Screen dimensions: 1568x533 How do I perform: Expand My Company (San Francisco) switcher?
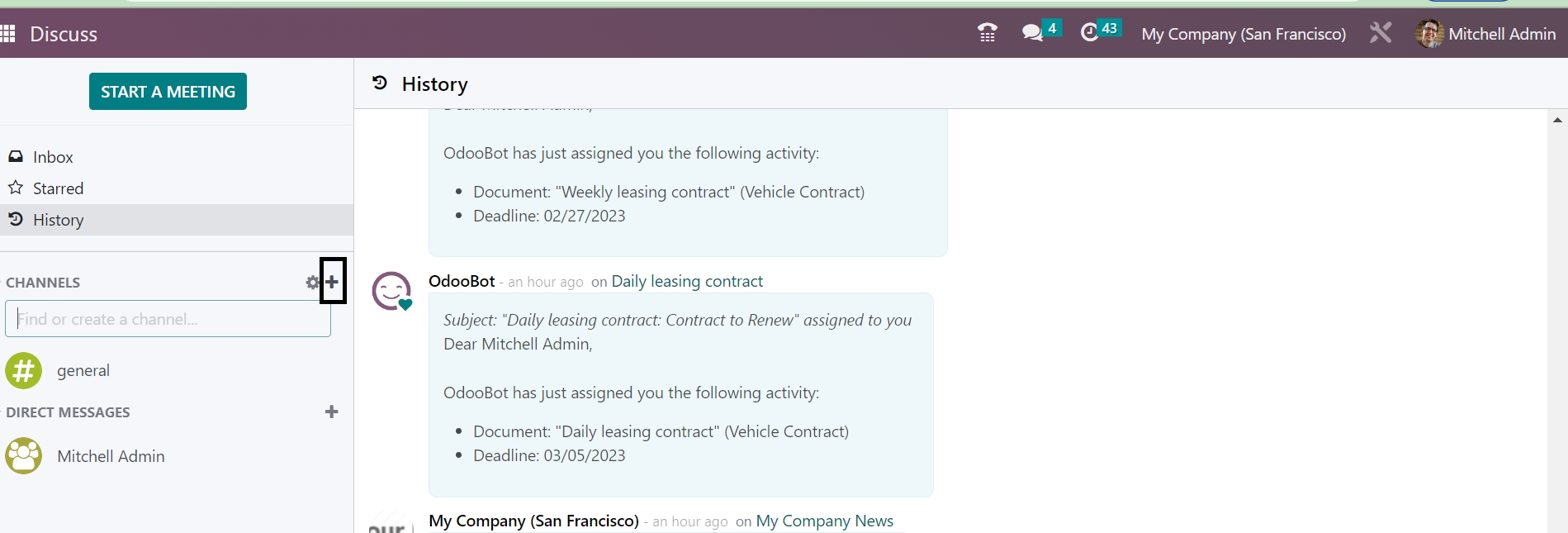(1244, 34)
